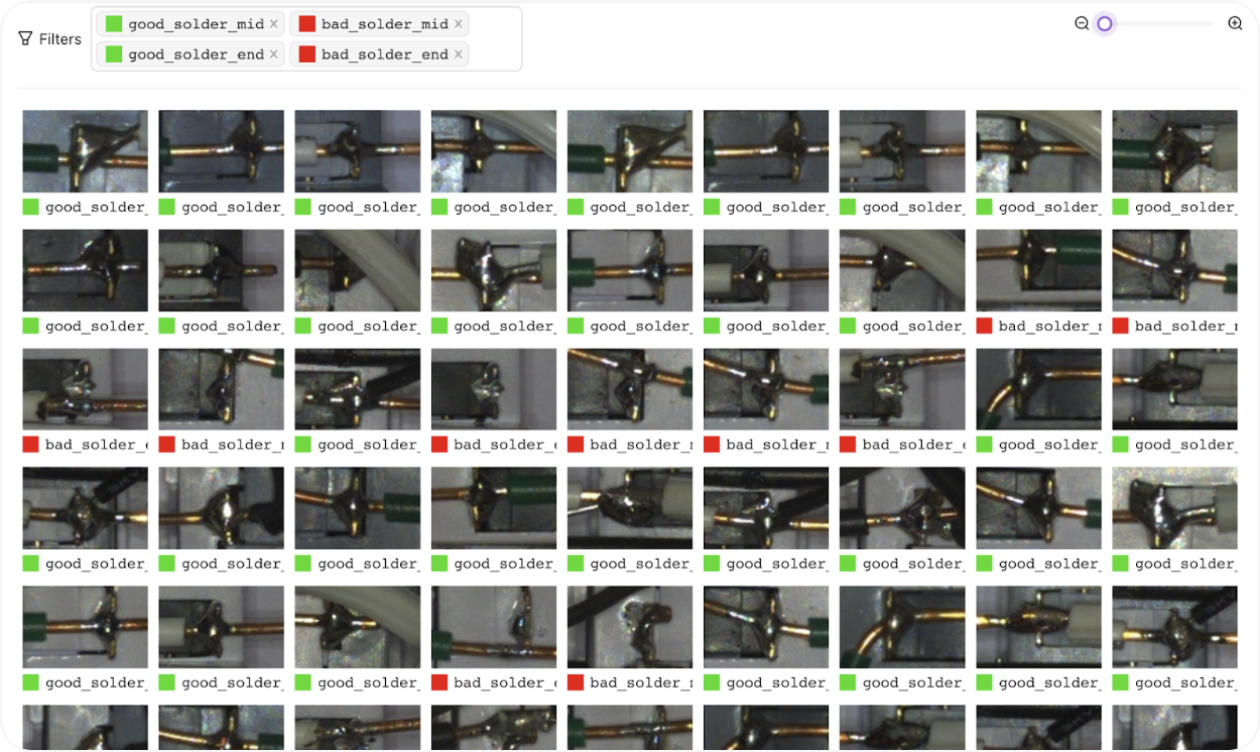Click the Filters funnel icon
The height and width of the screenshot is (752, 1260).
[x=25, y=39]
